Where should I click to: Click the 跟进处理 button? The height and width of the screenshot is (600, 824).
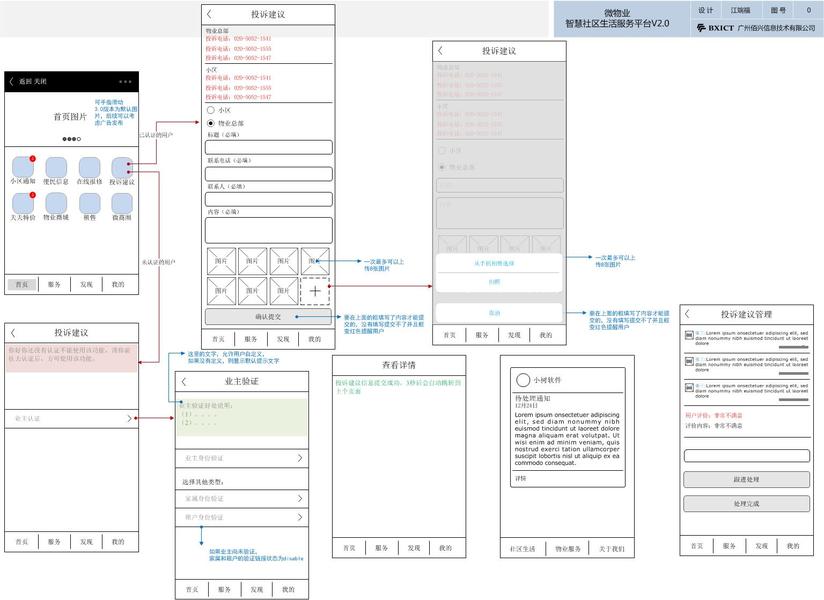point(746,479)
